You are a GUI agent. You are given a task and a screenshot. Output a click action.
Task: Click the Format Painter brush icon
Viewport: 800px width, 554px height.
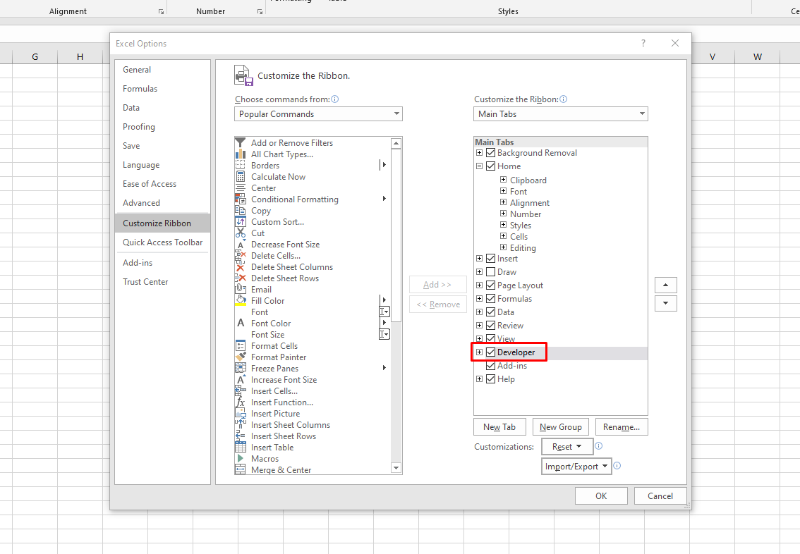pos(240,357)
